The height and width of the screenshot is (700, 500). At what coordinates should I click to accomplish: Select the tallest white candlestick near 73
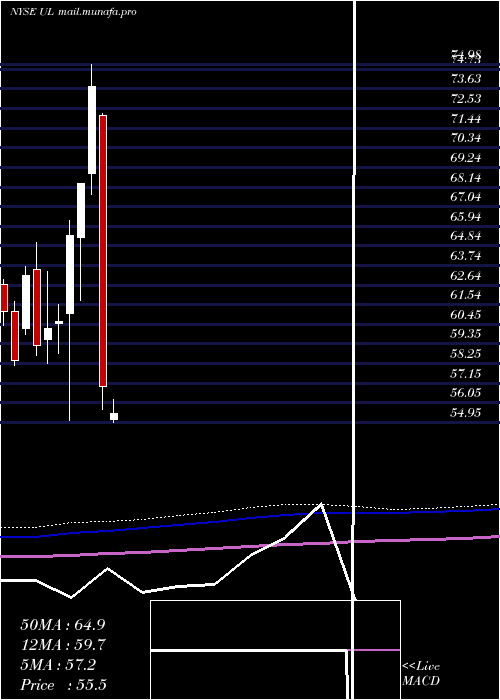pos(92,130)
